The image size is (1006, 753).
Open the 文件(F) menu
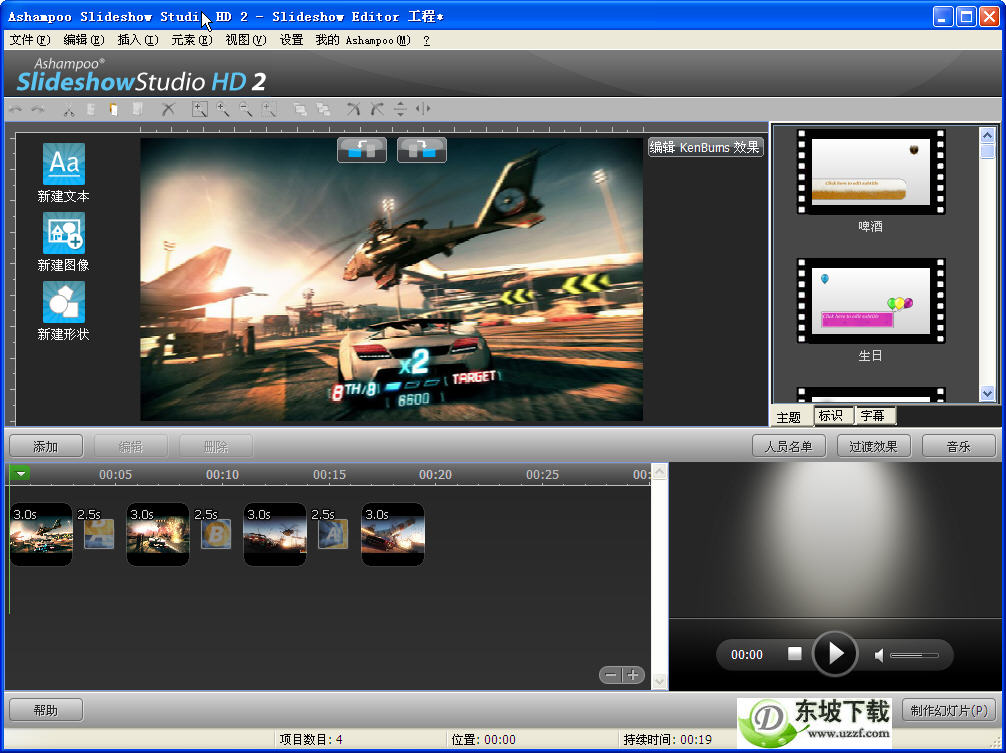point(30,40)
